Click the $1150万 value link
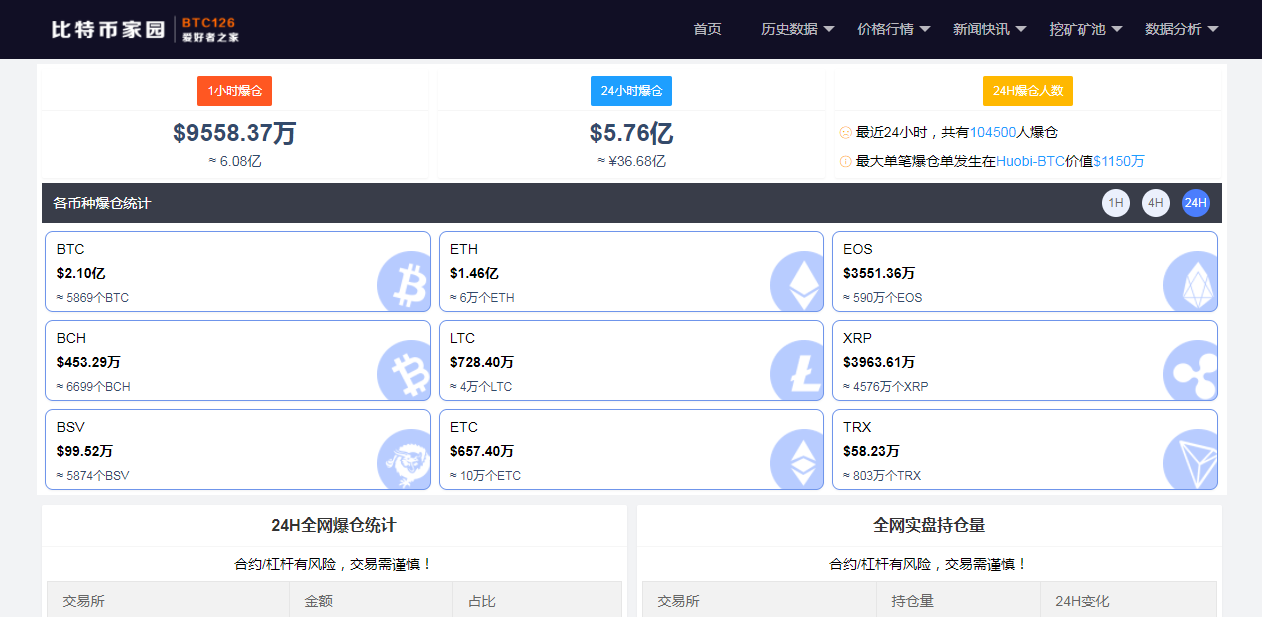Image resolution: width=1262 pixels, height=617 pixels. (x=1119, y=161)
